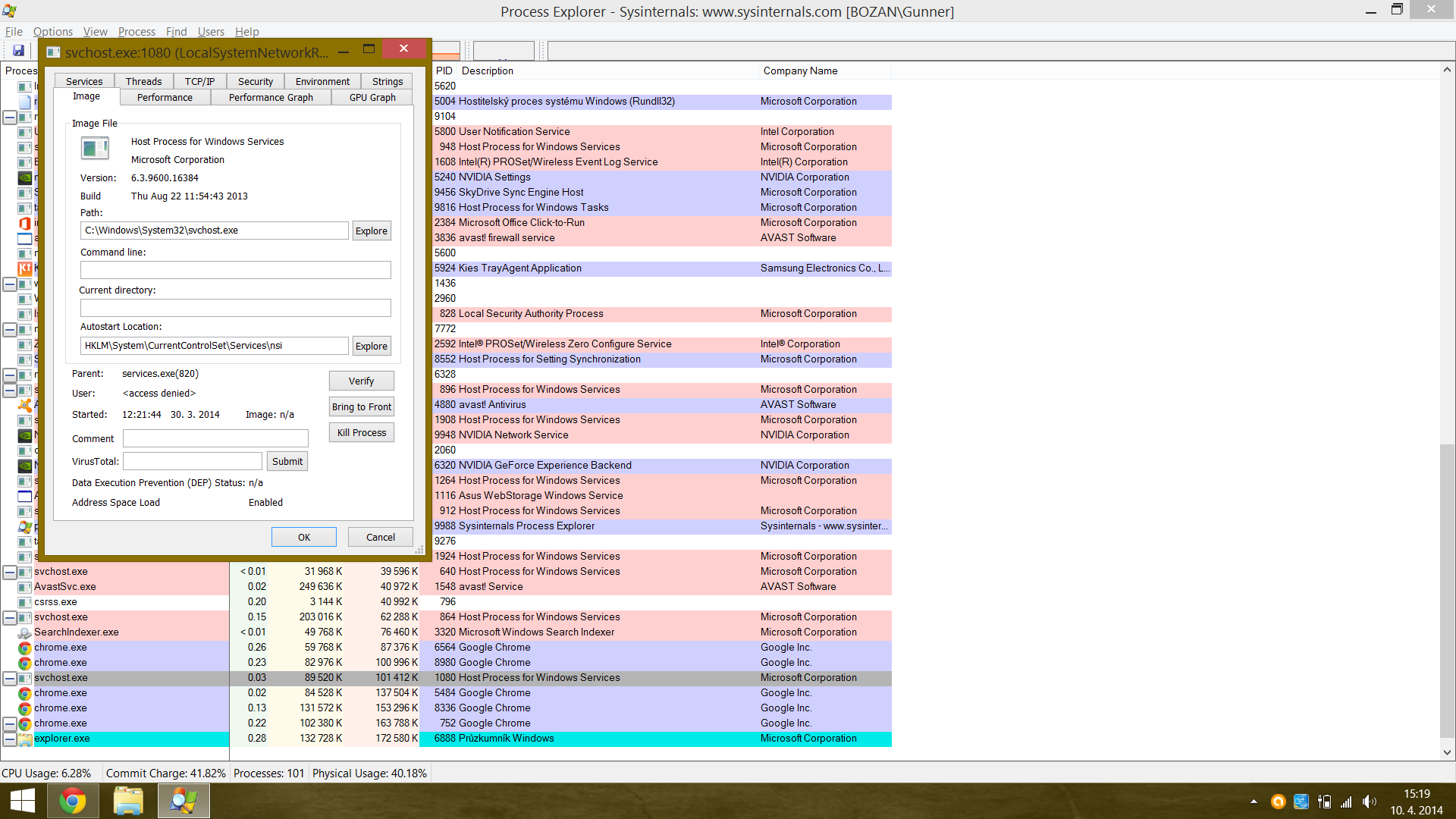The width and height of the screenshot is (1456, 819).
Task: Click the network signal tray icon
Action: [1346, 802]
